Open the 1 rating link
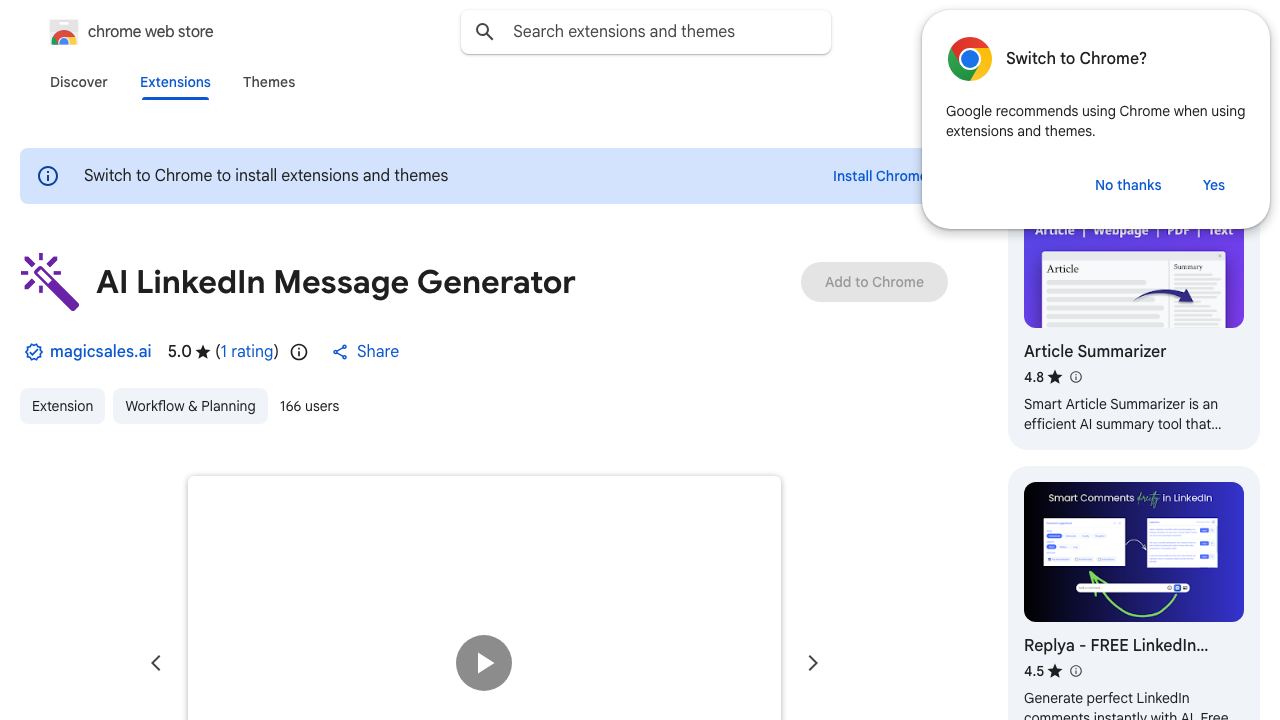This screenshot has height=720, width=1280. pyautogui.click(x=247, y=352)
